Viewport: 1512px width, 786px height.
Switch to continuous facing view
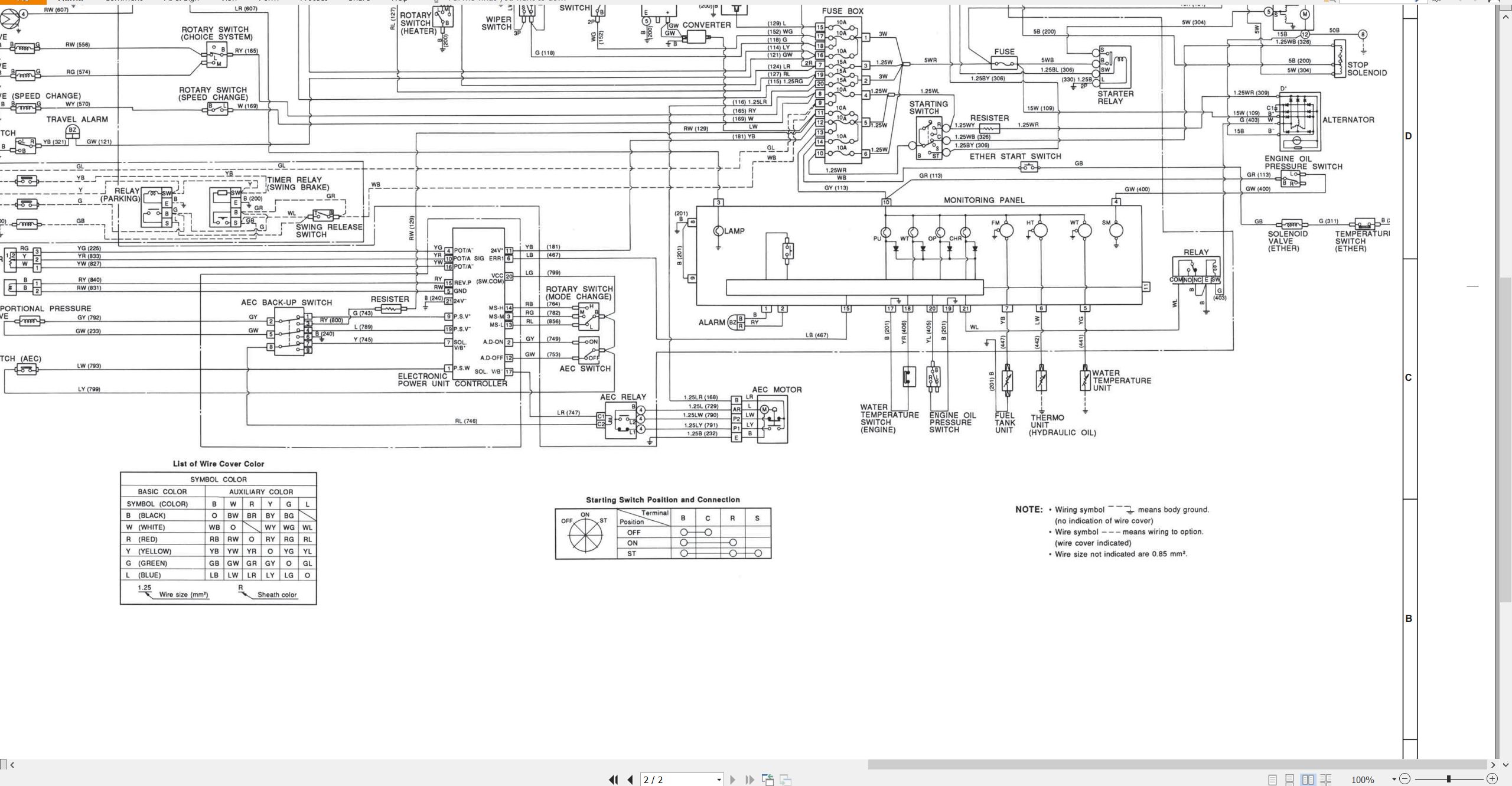point(1326,780)
